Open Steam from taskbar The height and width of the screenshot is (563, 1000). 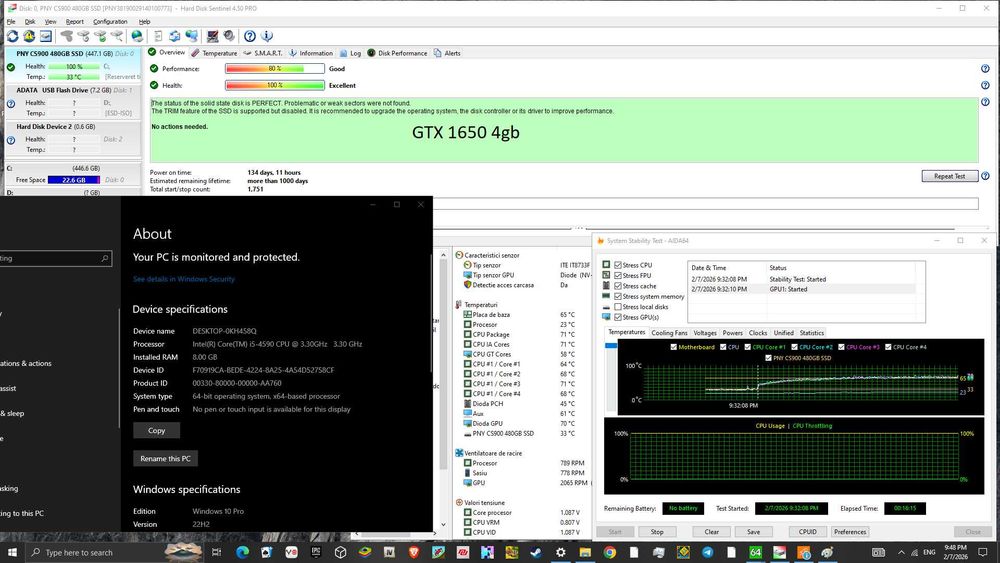(536, 552)
